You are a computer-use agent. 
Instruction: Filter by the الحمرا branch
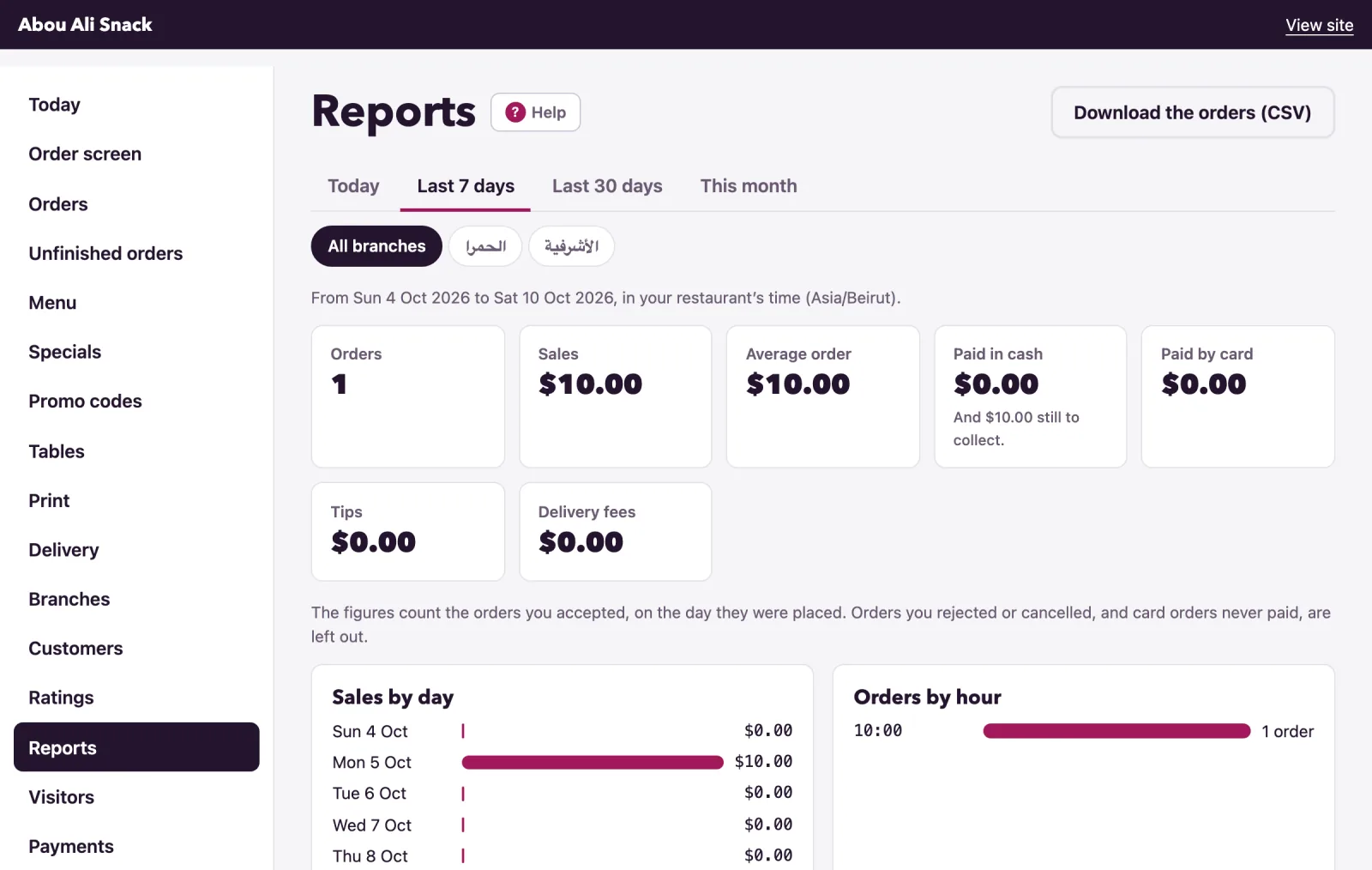pyautogui.click(x=485, y=246)
